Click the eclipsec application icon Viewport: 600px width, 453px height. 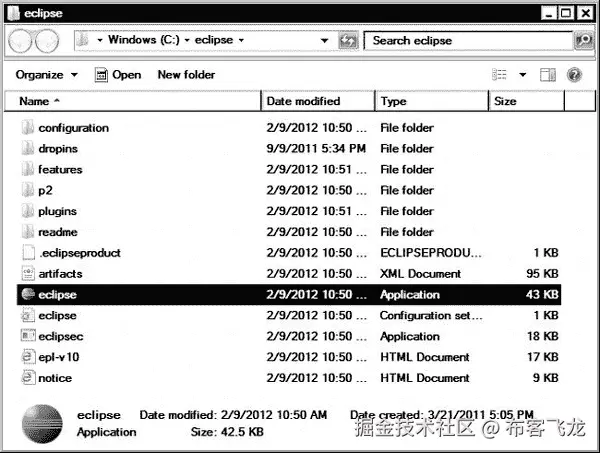tap(28, 336)
